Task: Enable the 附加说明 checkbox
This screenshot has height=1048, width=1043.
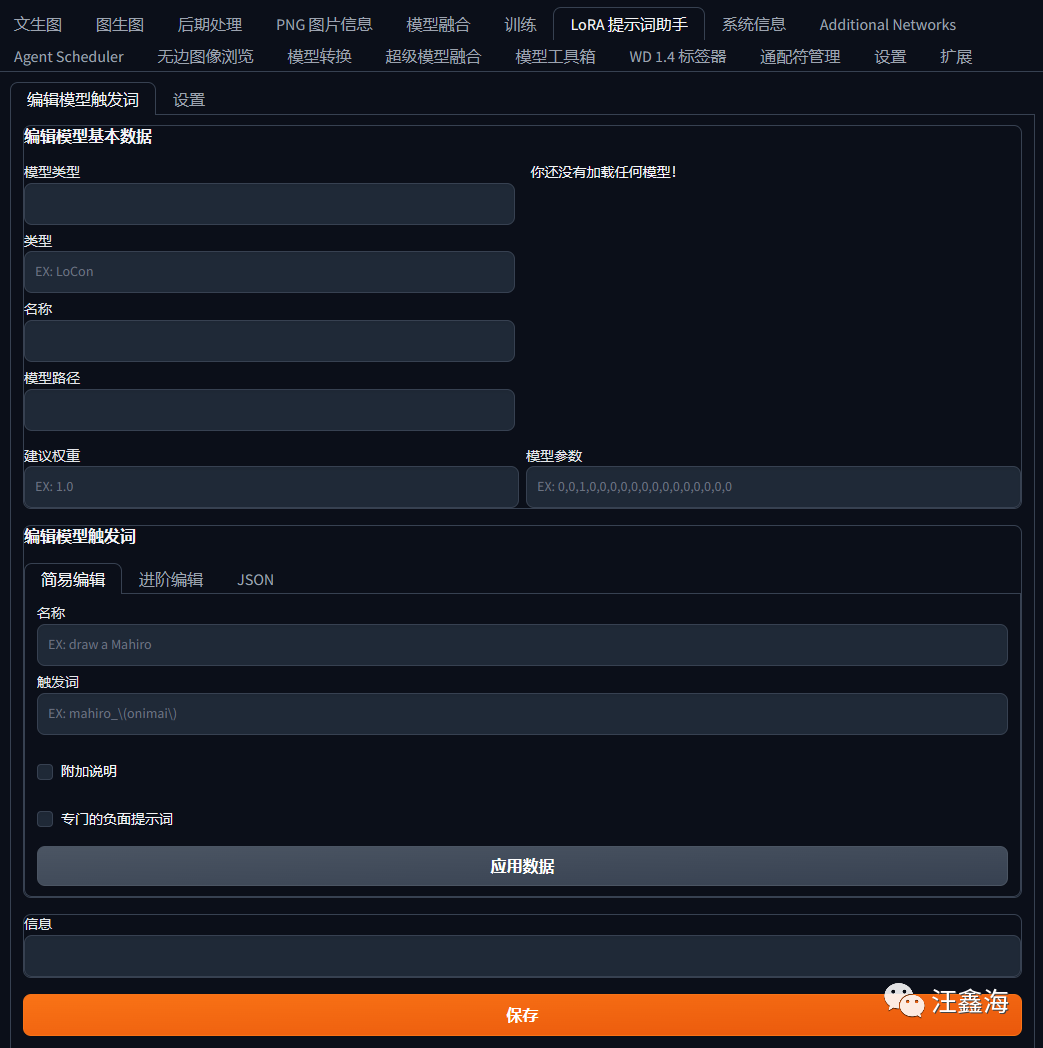Action: pyautogui.click(x=45, y=772)
